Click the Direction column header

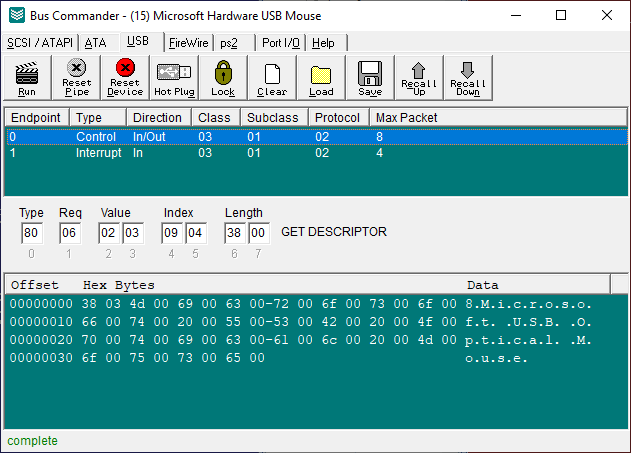coord(158,117)
